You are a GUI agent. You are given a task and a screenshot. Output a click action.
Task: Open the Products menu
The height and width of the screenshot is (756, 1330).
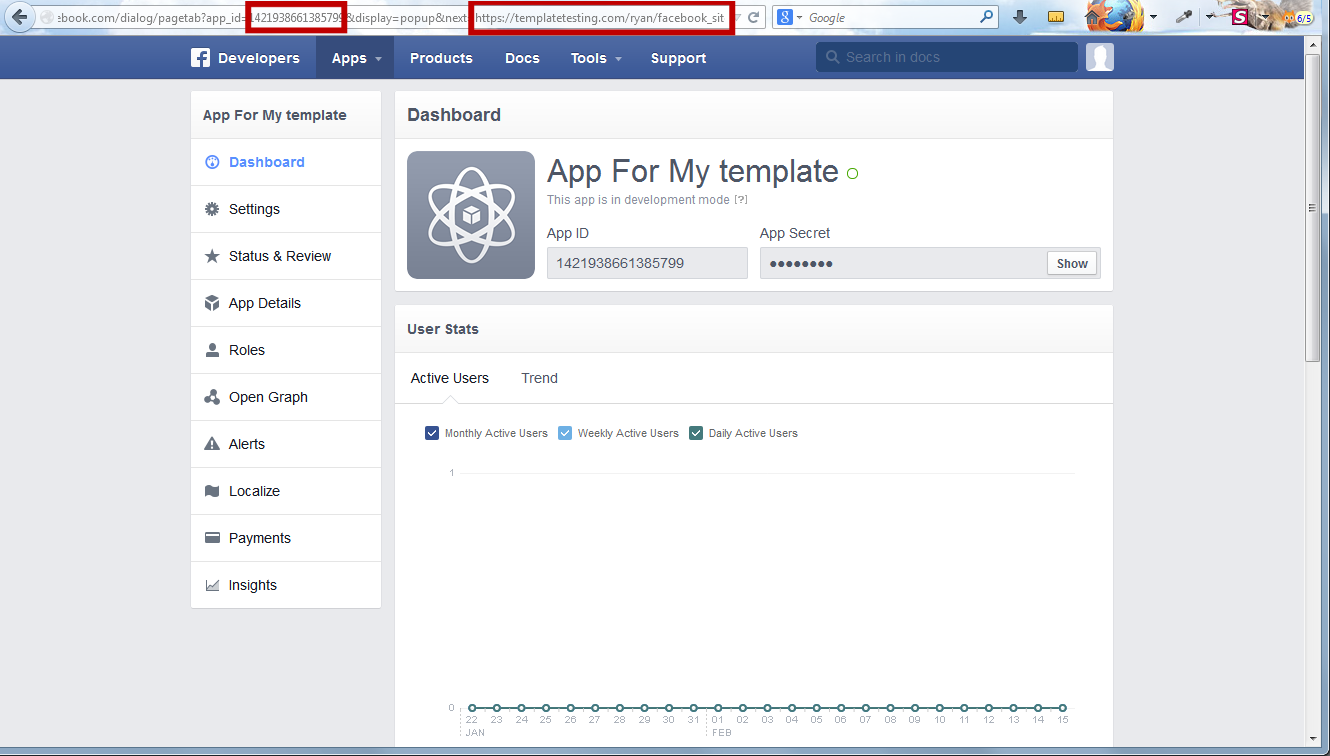click(441, 58)
